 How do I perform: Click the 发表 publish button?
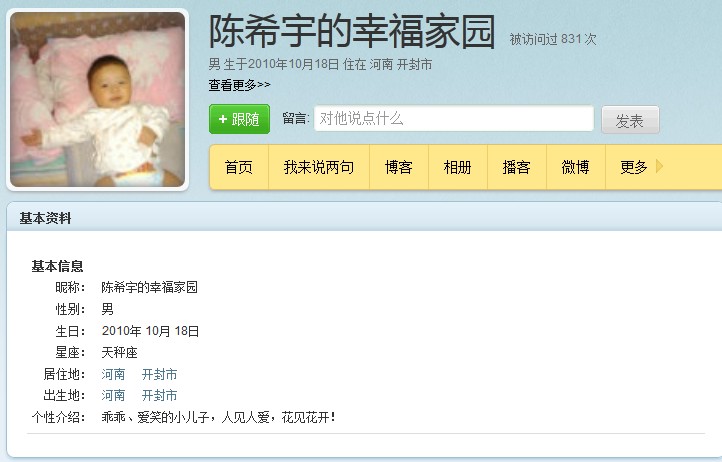click(x=630, y=120)
